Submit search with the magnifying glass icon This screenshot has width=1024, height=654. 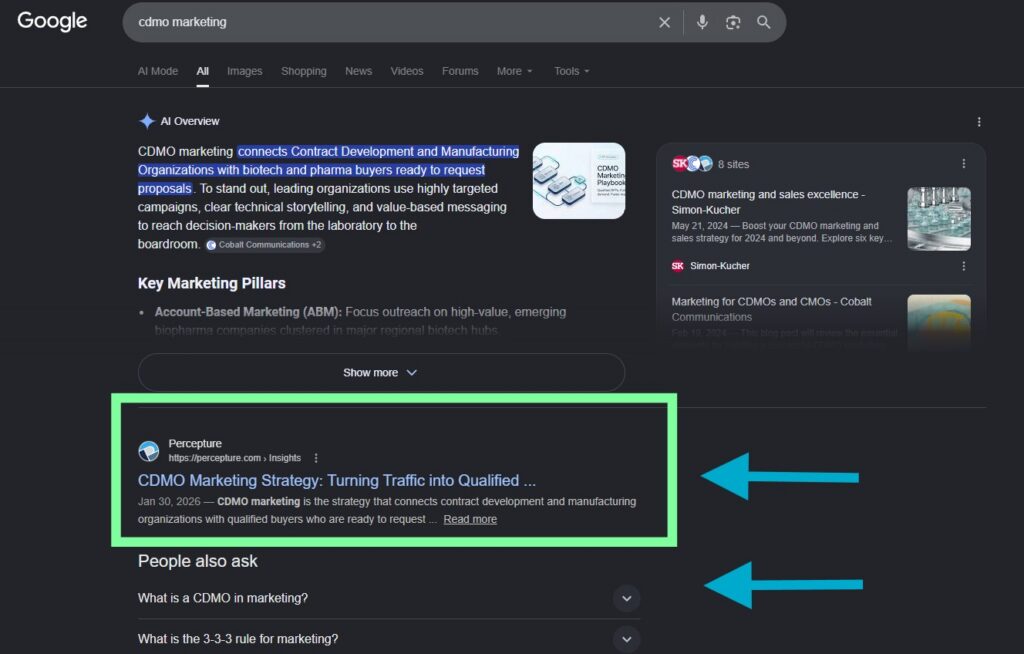click(763, 22)
